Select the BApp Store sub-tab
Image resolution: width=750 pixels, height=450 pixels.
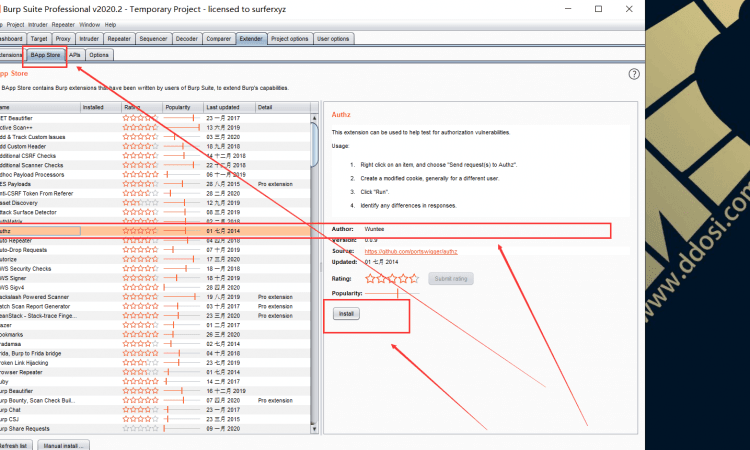(x=45, y=55)
